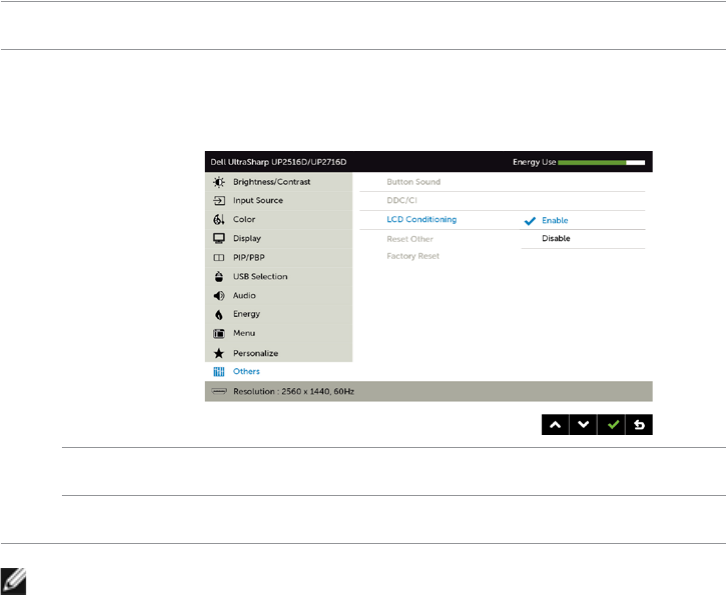This screenshot has height=595, width=726.
Task: Click the USB Selection mouse icon
Action: click(219, 276)
